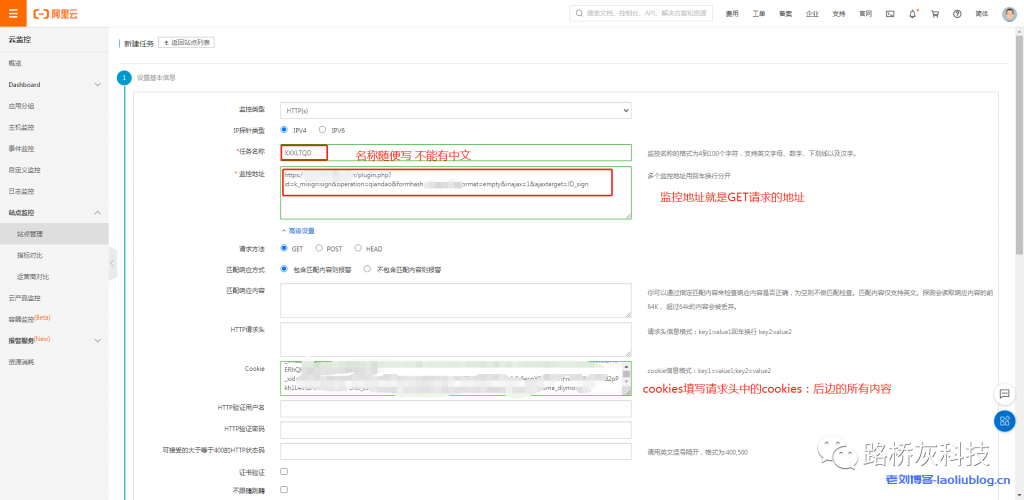Click the user avatar in header
The image size is (1024, 500).
[1008, 14]
